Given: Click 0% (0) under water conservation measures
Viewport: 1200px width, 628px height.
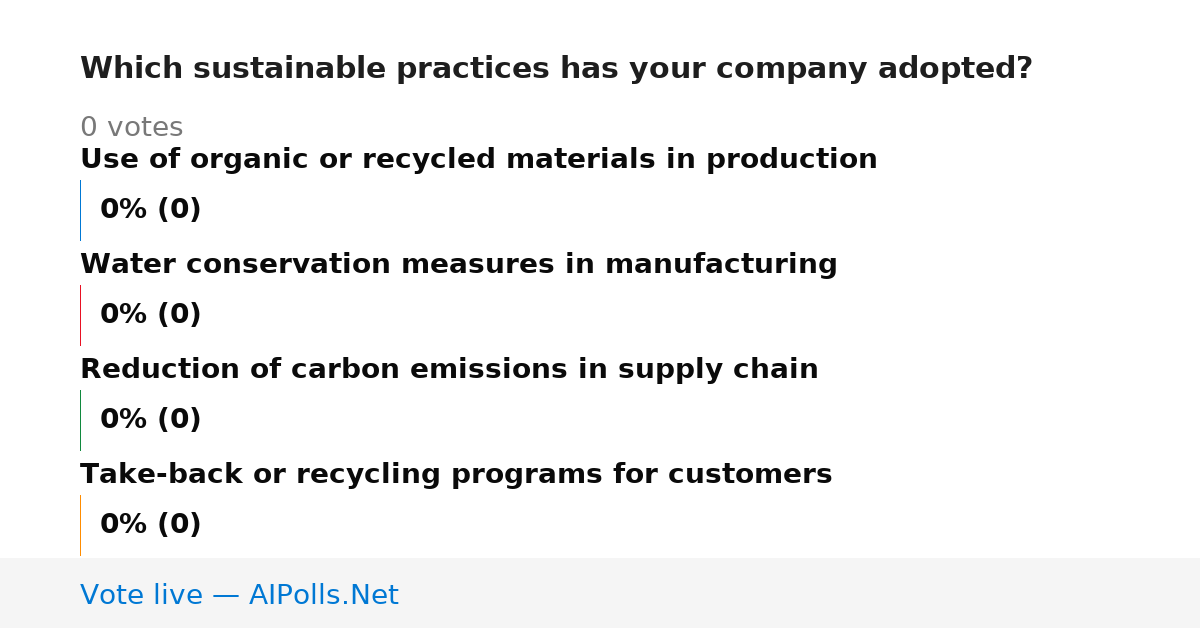Looking at the screenshot, I should (x=150, y=315).
